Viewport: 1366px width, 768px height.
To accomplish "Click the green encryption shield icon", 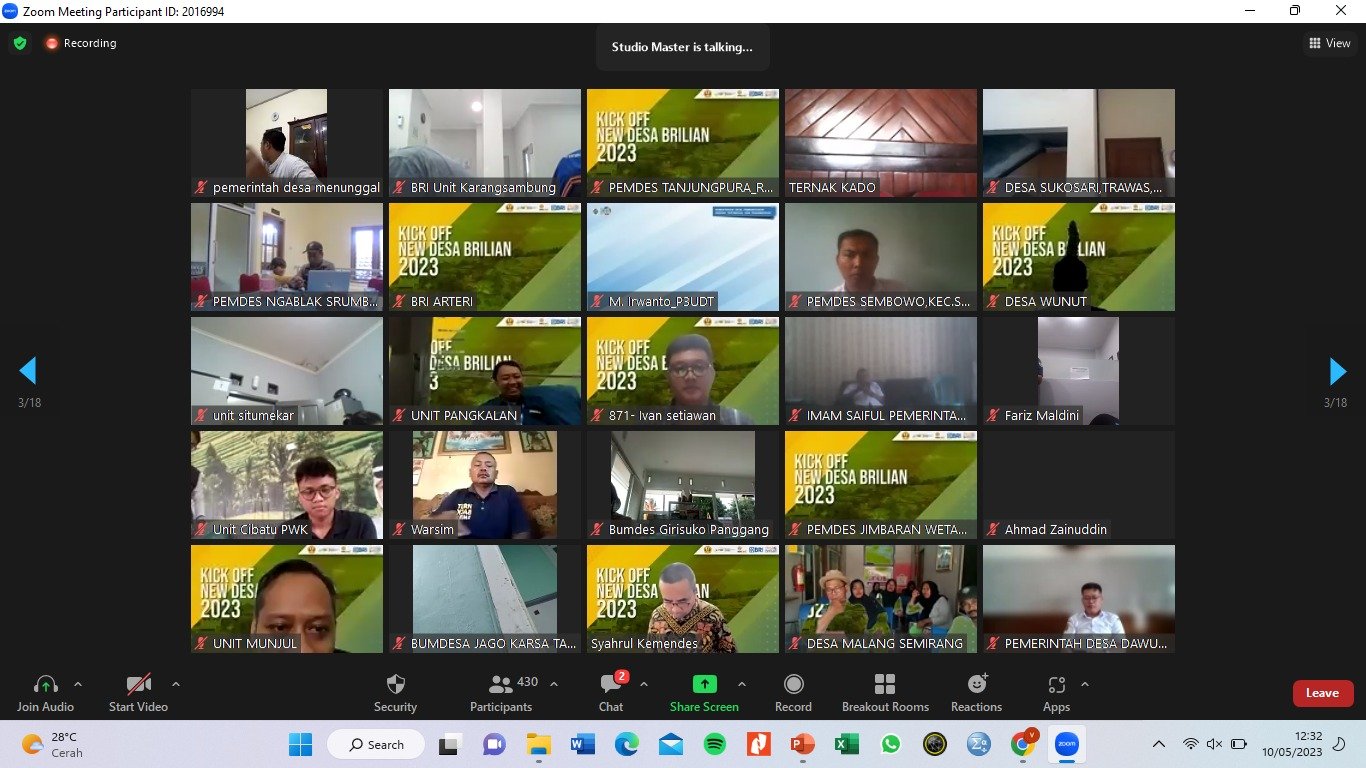I will (20, 43).
